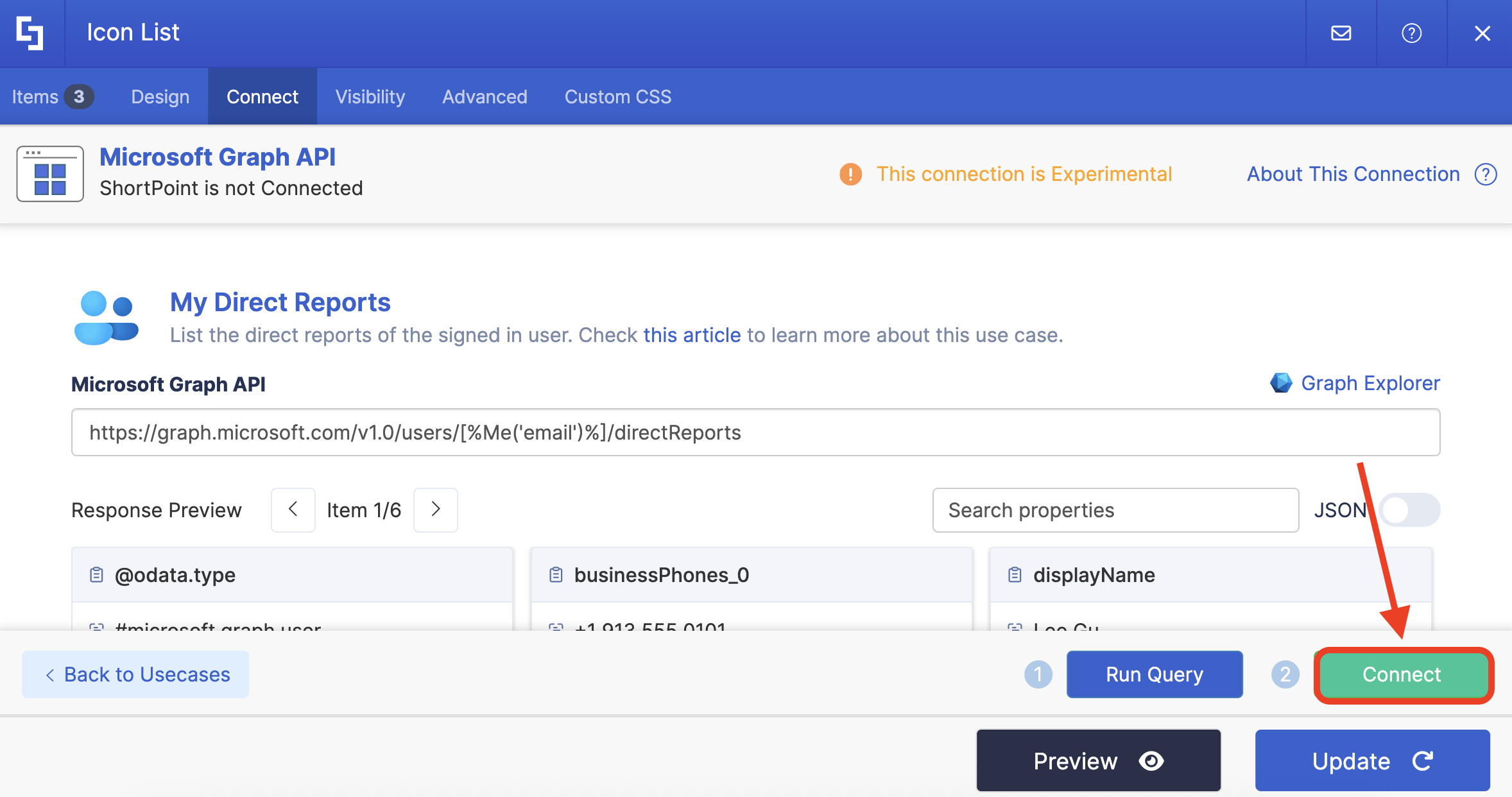Click the clipboard icon next to displayName

pos(1015,575)
